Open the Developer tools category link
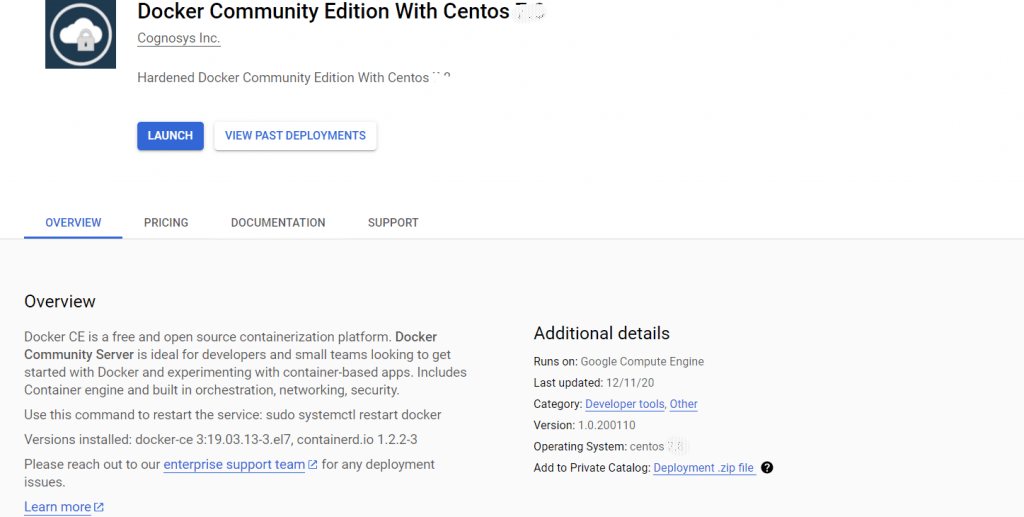Screen dimensions: 1024x517 pos(624,404)
